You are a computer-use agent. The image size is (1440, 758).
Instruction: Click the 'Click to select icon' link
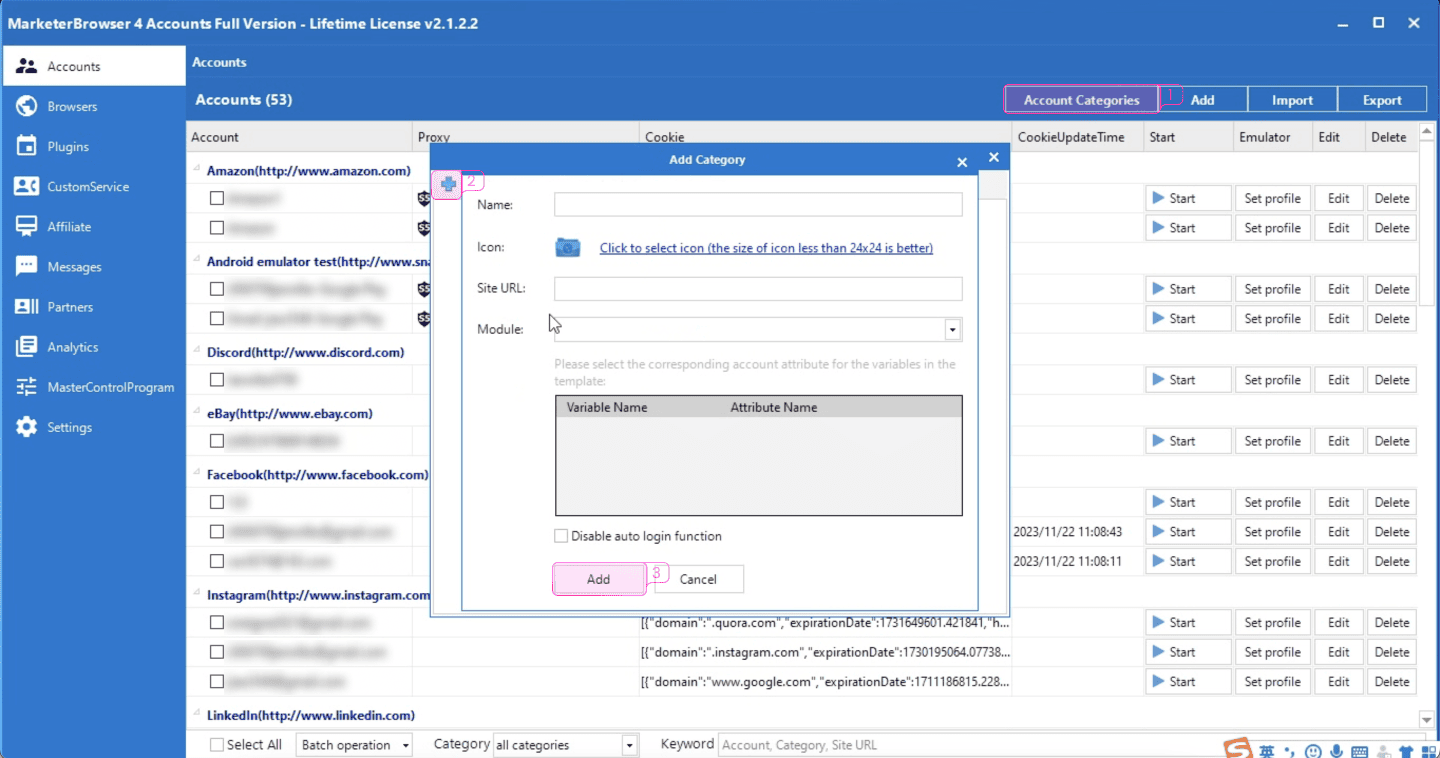pyautogui.click(x=766, y=248)
